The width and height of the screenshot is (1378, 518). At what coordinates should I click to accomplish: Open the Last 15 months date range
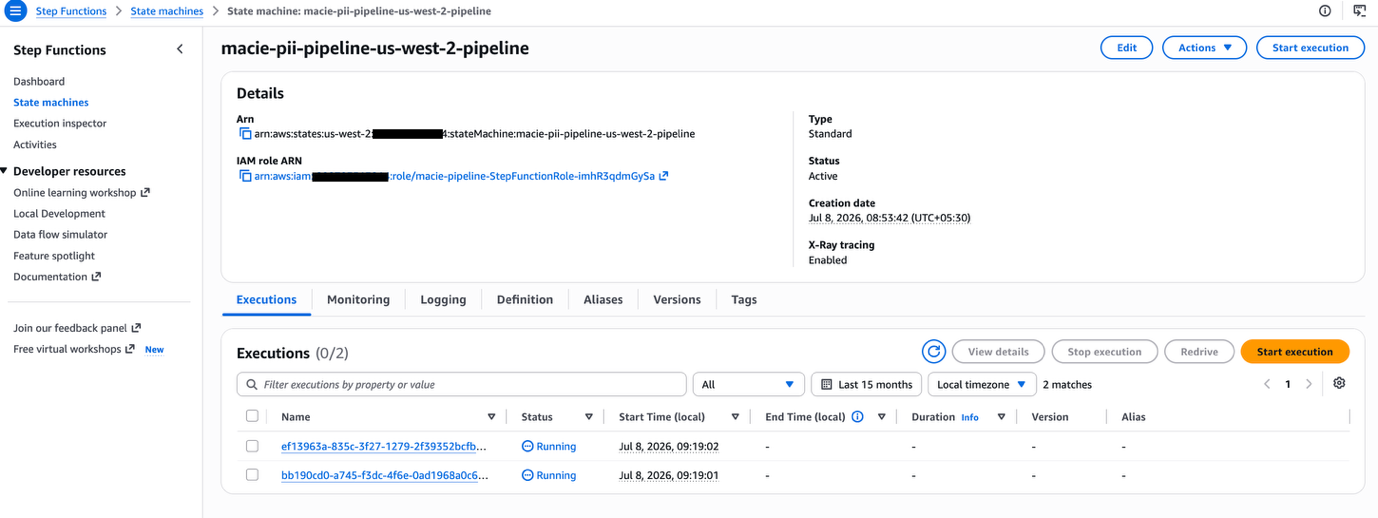(866, 384)
